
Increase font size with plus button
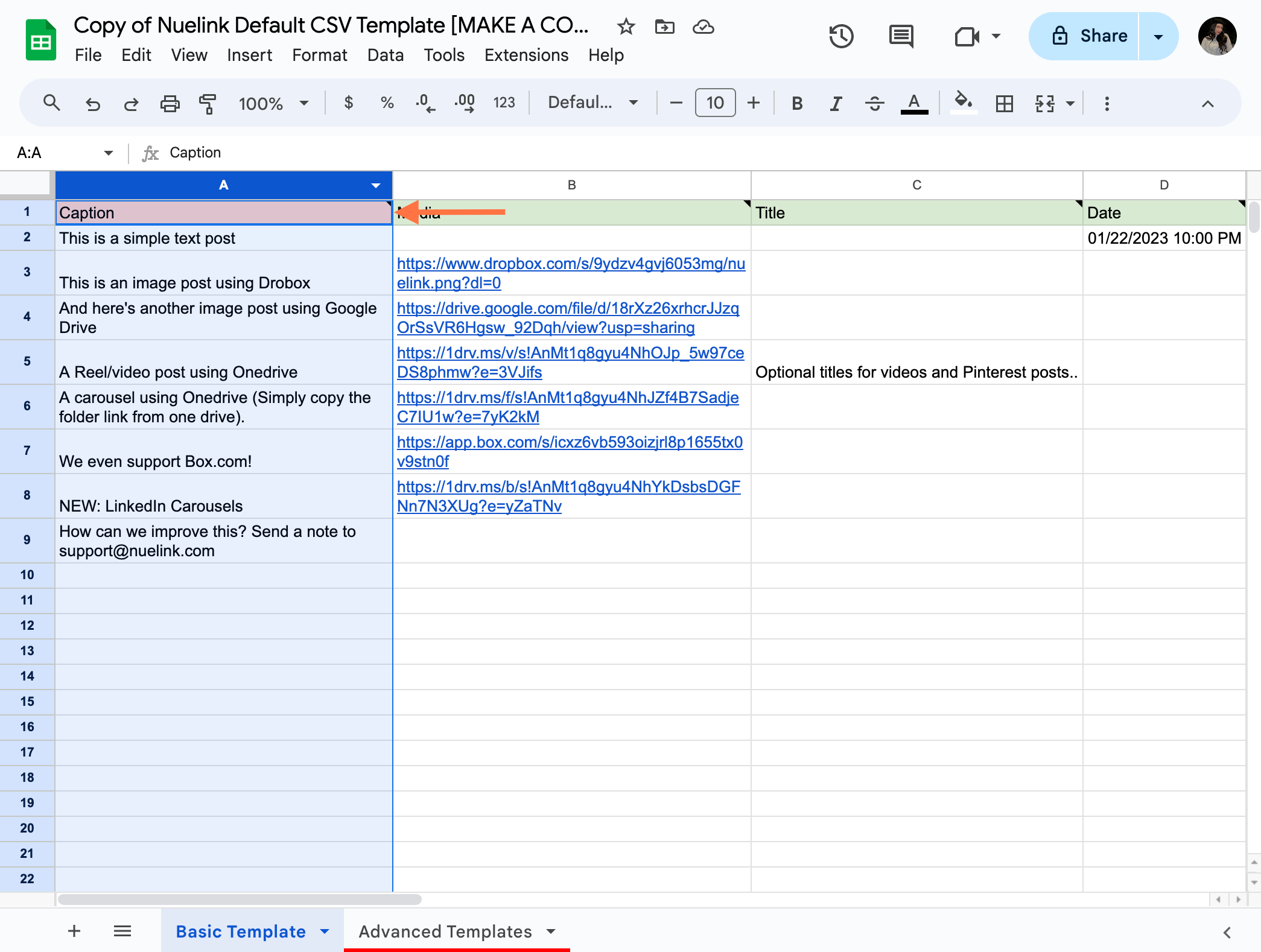pos(754,103)
